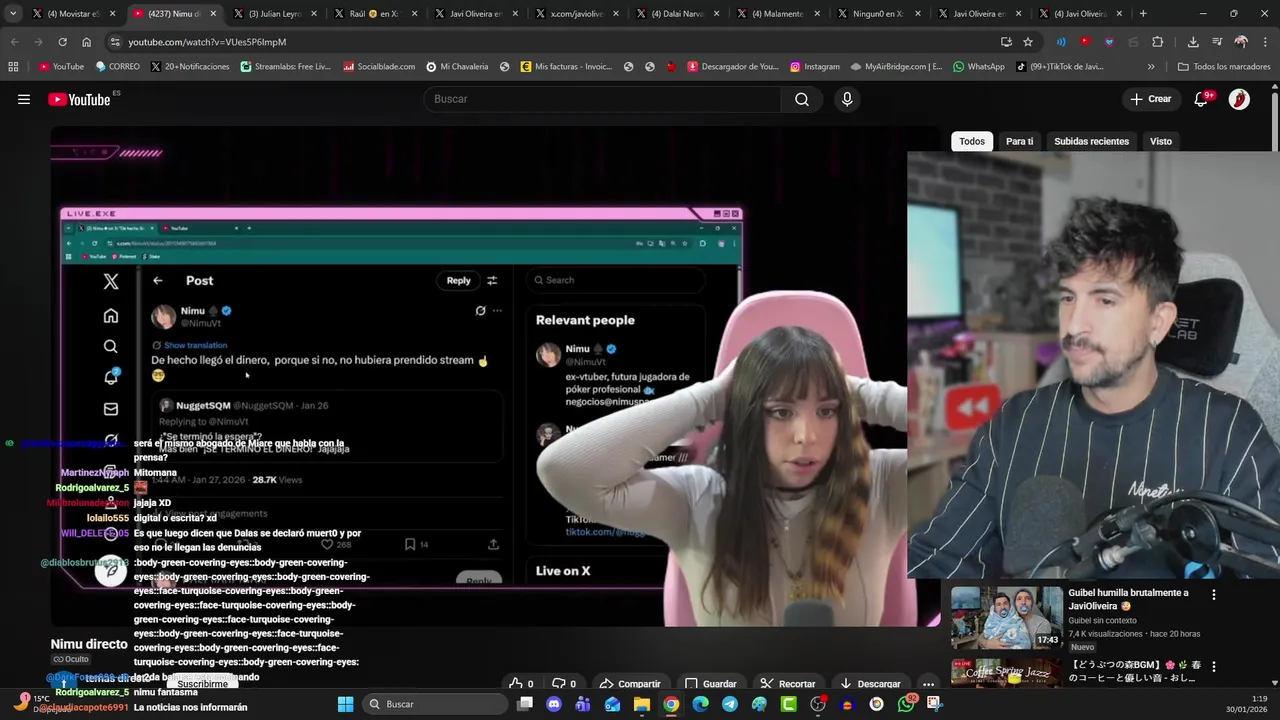This screenshot has height=720, width=1280.
Task: Open the Todos los marcadores folder
Action: 1224,67
